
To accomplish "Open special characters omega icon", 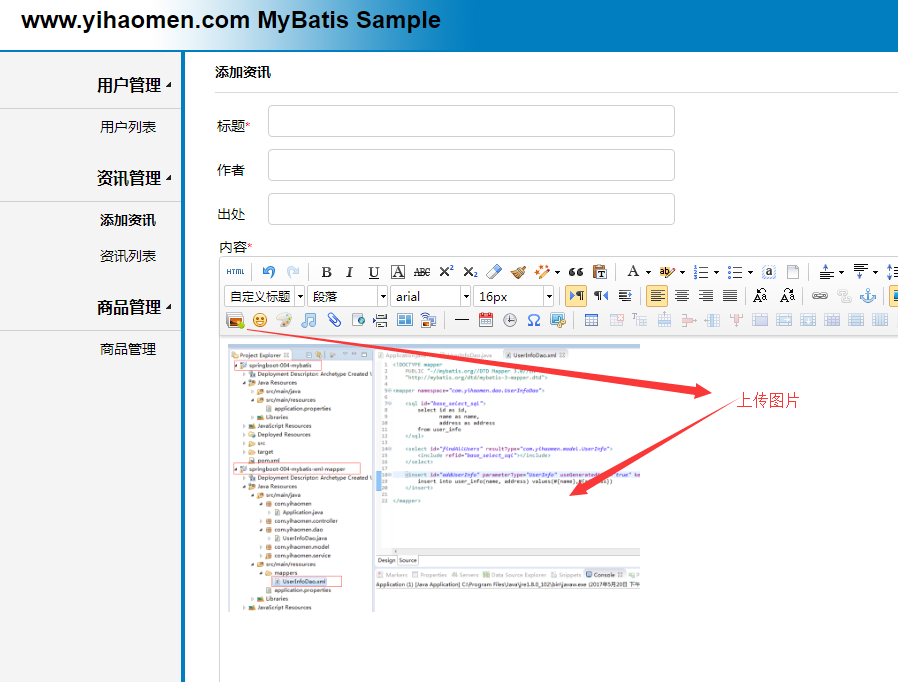I will tap(534, 320).
